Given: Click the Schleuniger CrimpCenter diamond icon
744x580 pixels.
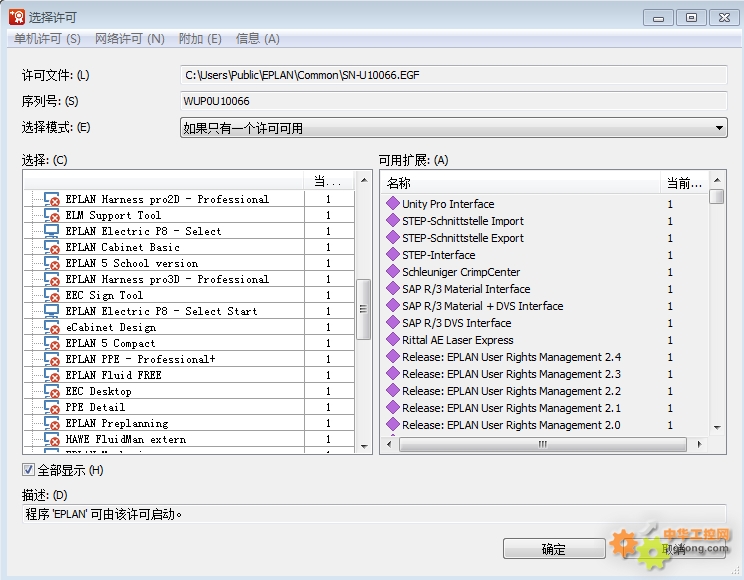Looking at the screenshot, I should [393, 271].
